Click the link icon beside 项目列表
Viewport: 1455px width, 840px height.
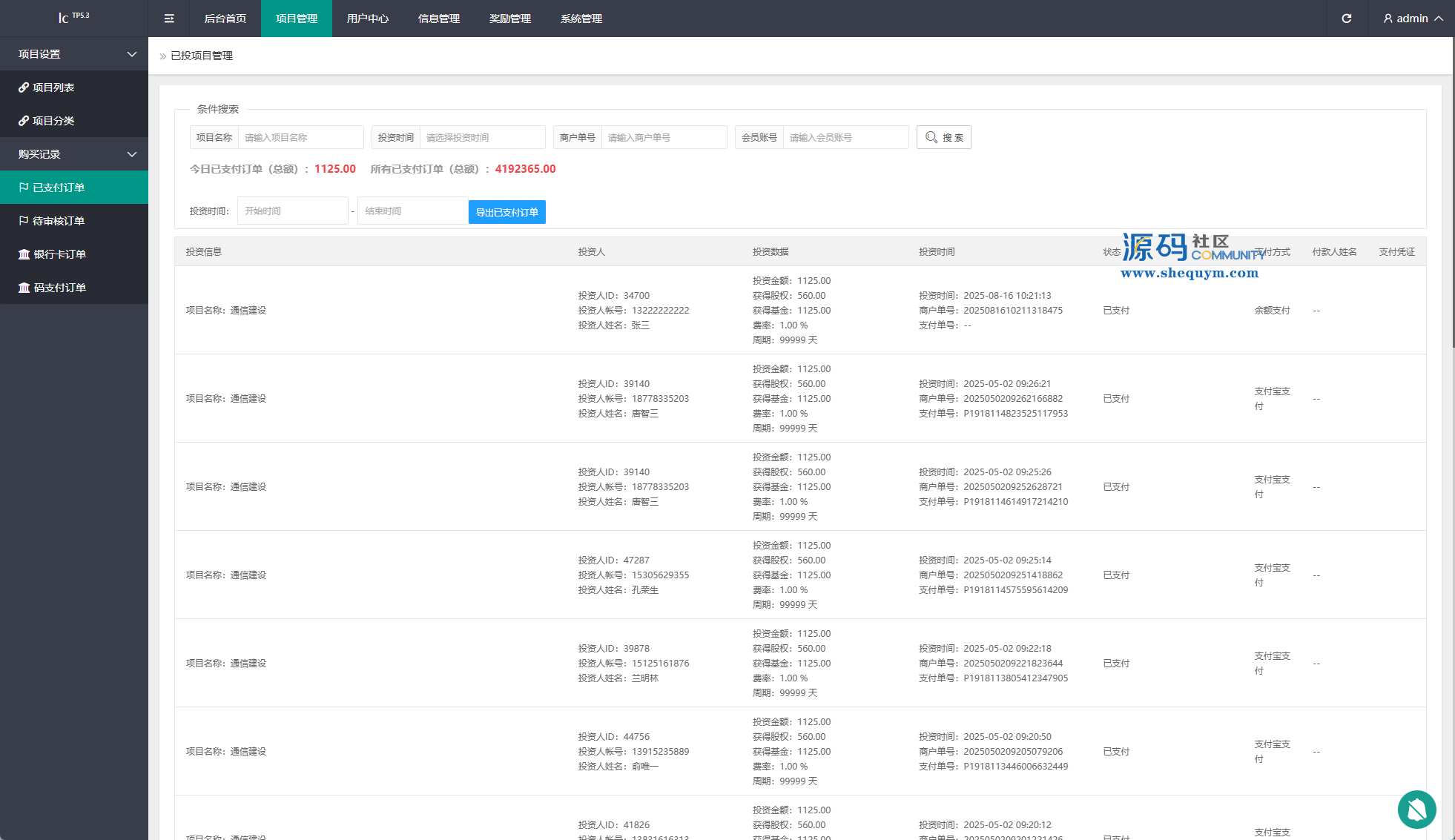[x=24, y=87]
